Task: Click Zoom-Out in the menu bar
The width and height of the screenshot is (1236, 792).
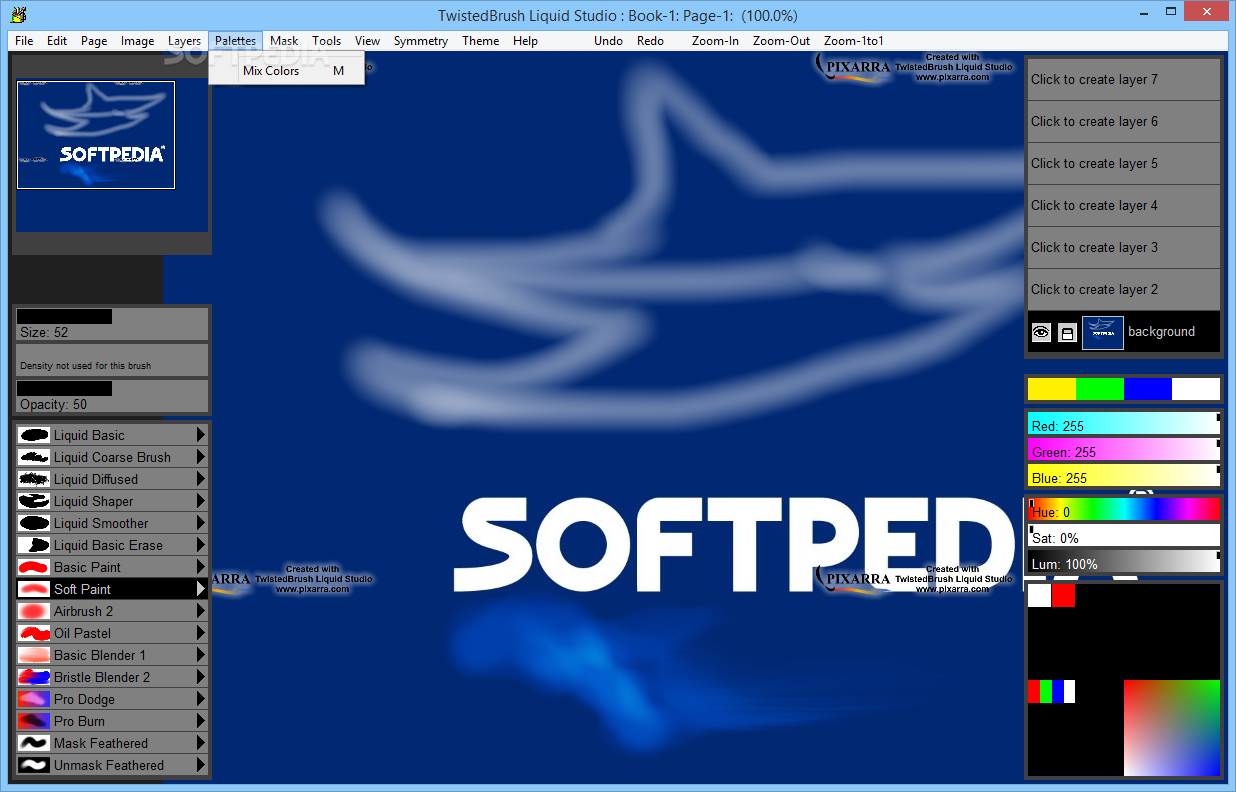Action: click(782, 41)
